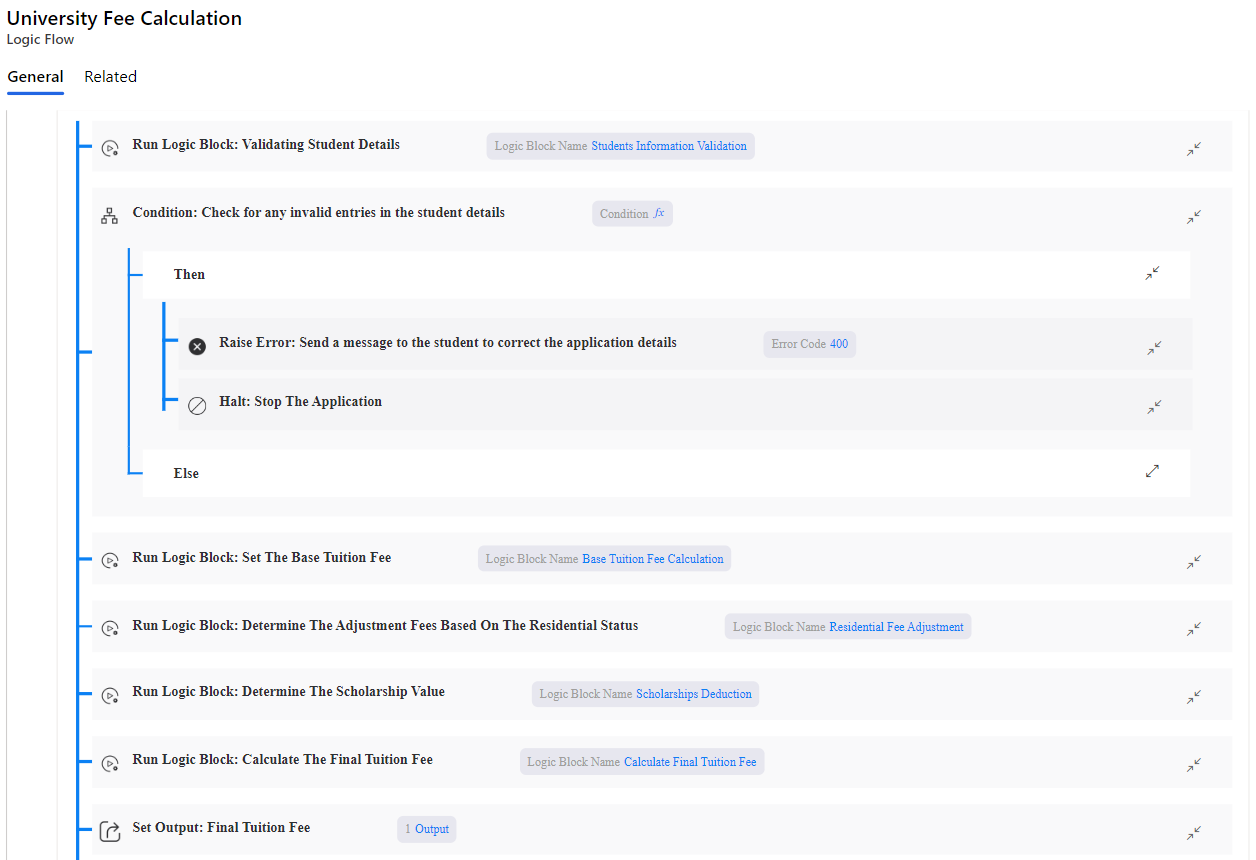Click the Raise Error X icon
The width and height of the screenshot is (1256, 860).
(x=197, y=346)
